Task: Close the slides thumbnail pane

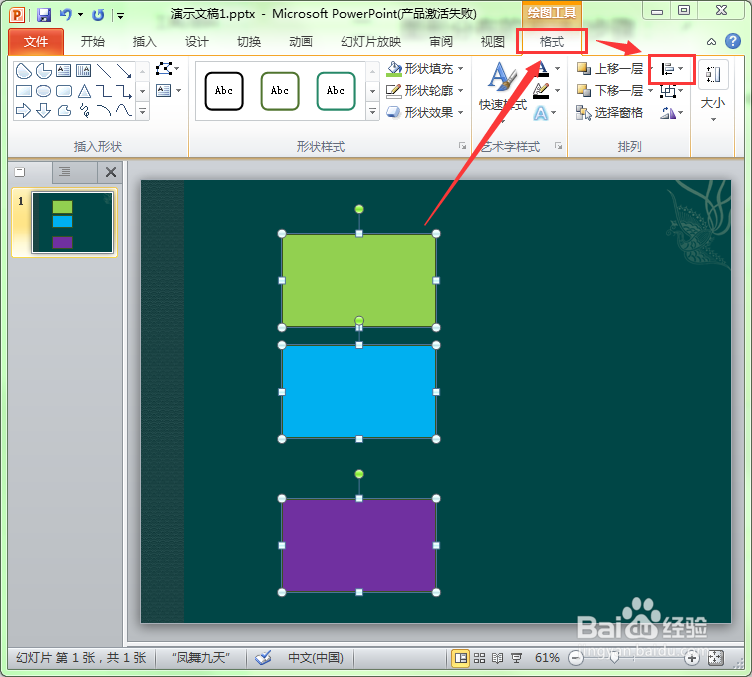Action: pos(111,172)
